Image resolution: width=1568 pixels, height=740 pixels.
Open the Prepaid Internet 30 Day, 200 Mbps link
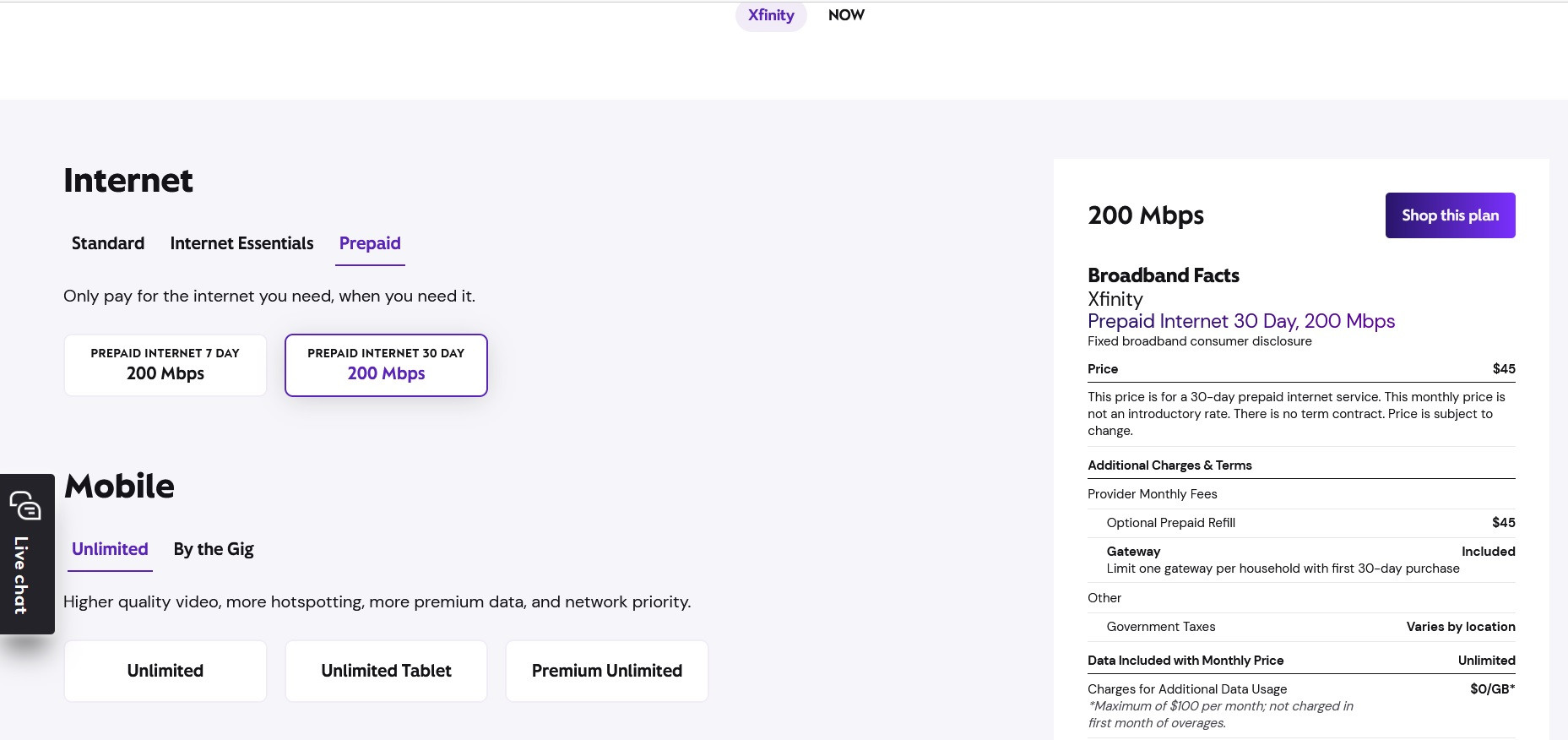coord(1241,321)
